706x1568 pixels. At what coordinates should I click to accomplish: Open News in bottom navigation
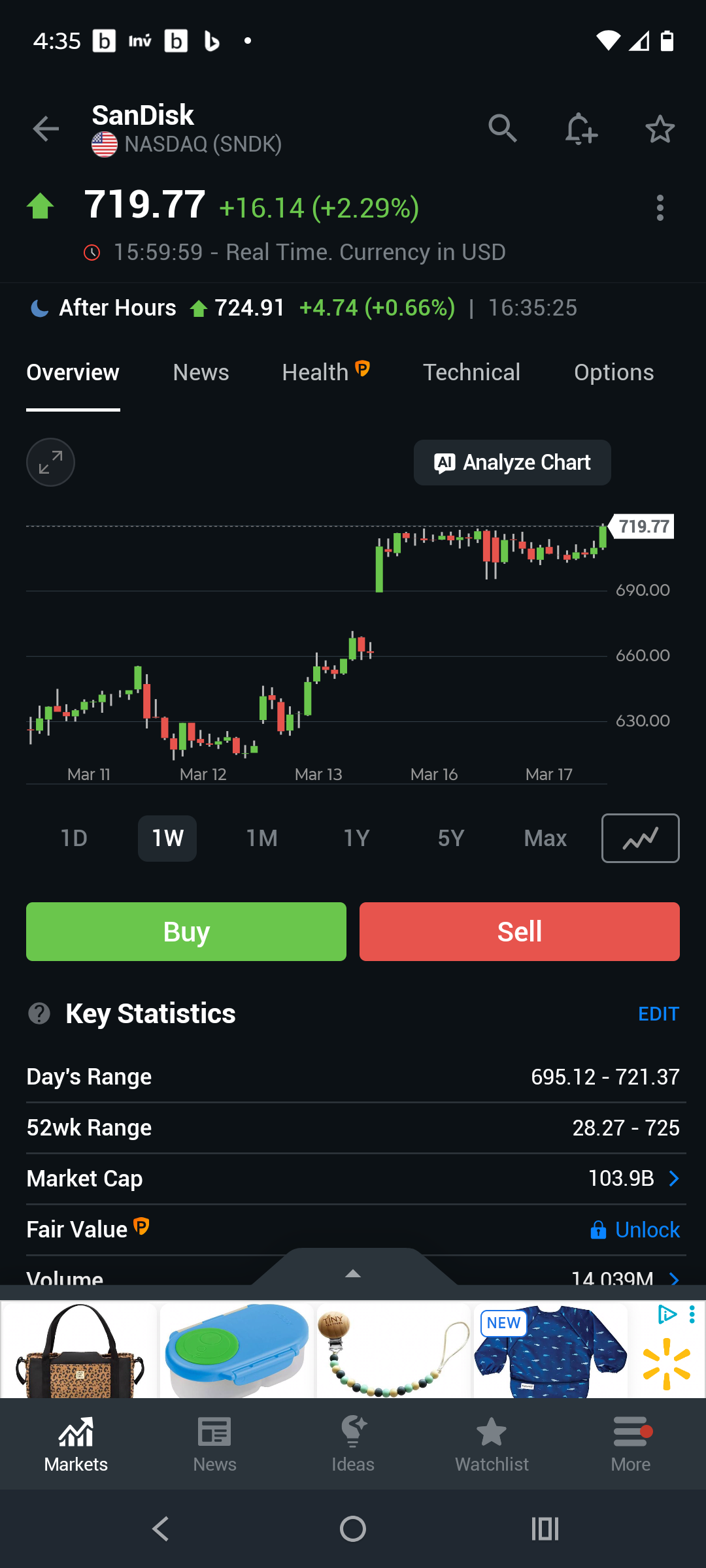[214, 1445]
